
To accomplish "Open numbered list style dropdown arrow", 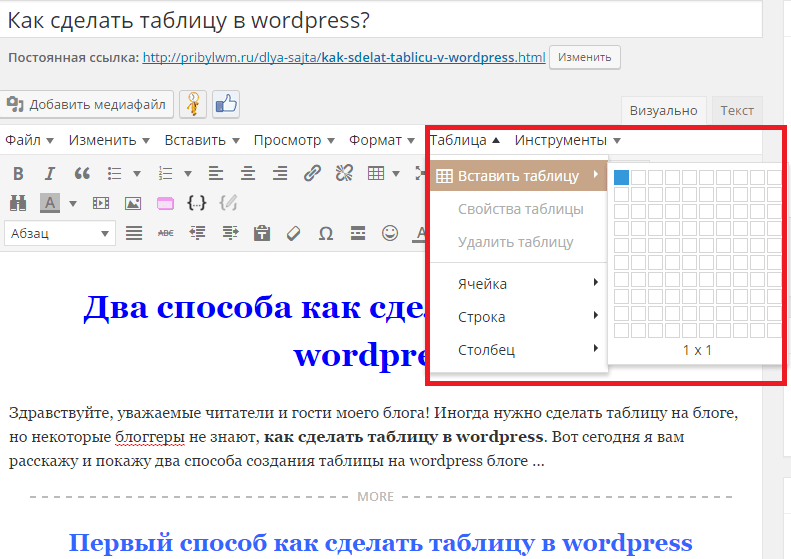I will point(188,174).
